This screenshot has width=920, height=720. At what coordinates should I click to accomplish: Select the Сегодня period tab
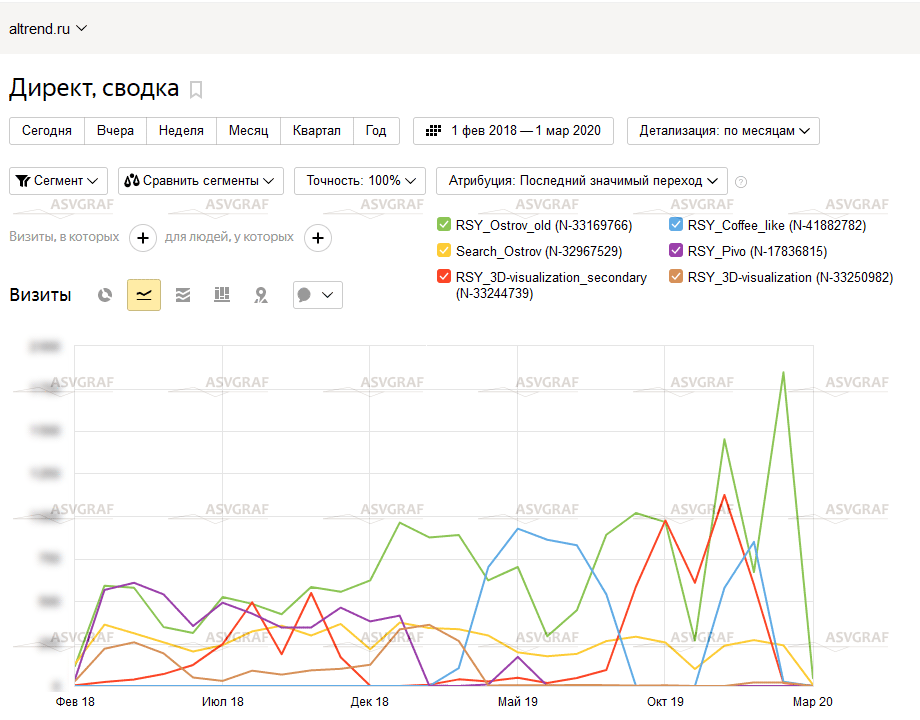(47, 130)
